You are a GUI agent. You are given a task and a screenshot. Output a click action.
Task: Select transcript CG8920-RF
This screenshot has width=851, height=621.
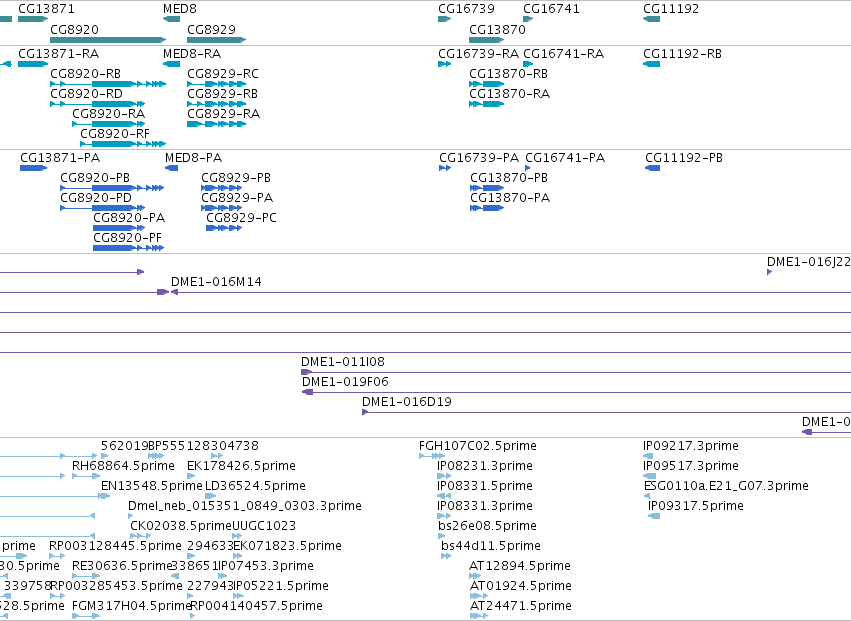(x=115, y=134)
